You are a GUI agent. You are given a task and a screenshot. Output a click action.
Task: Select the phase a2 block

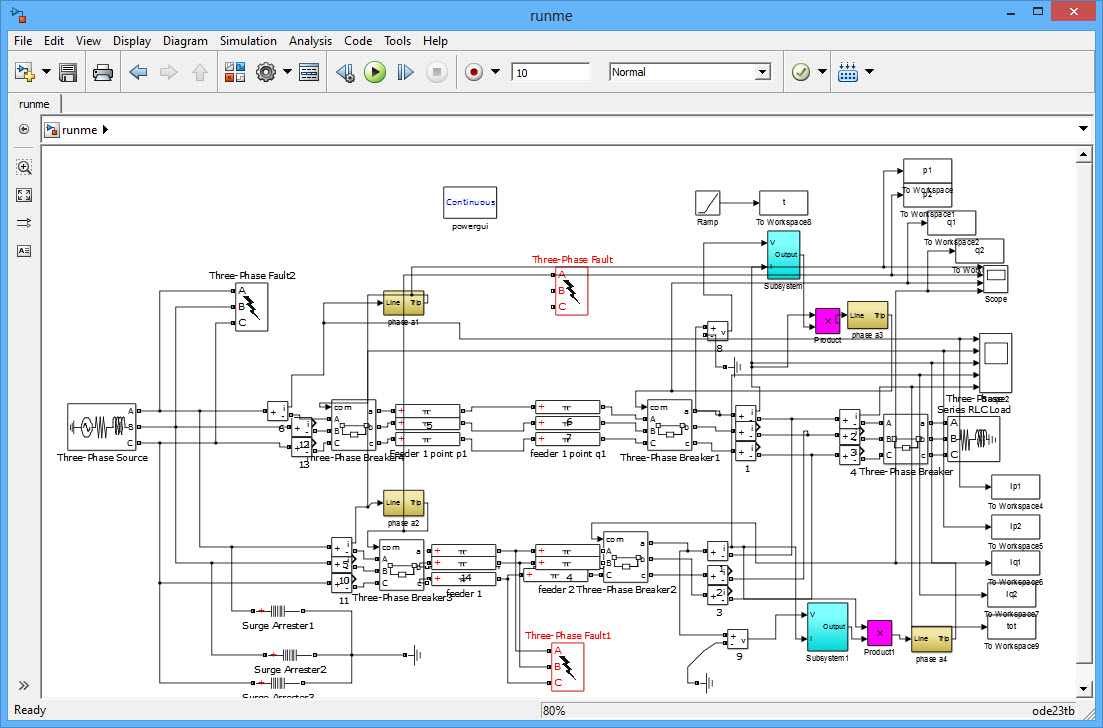404,503
